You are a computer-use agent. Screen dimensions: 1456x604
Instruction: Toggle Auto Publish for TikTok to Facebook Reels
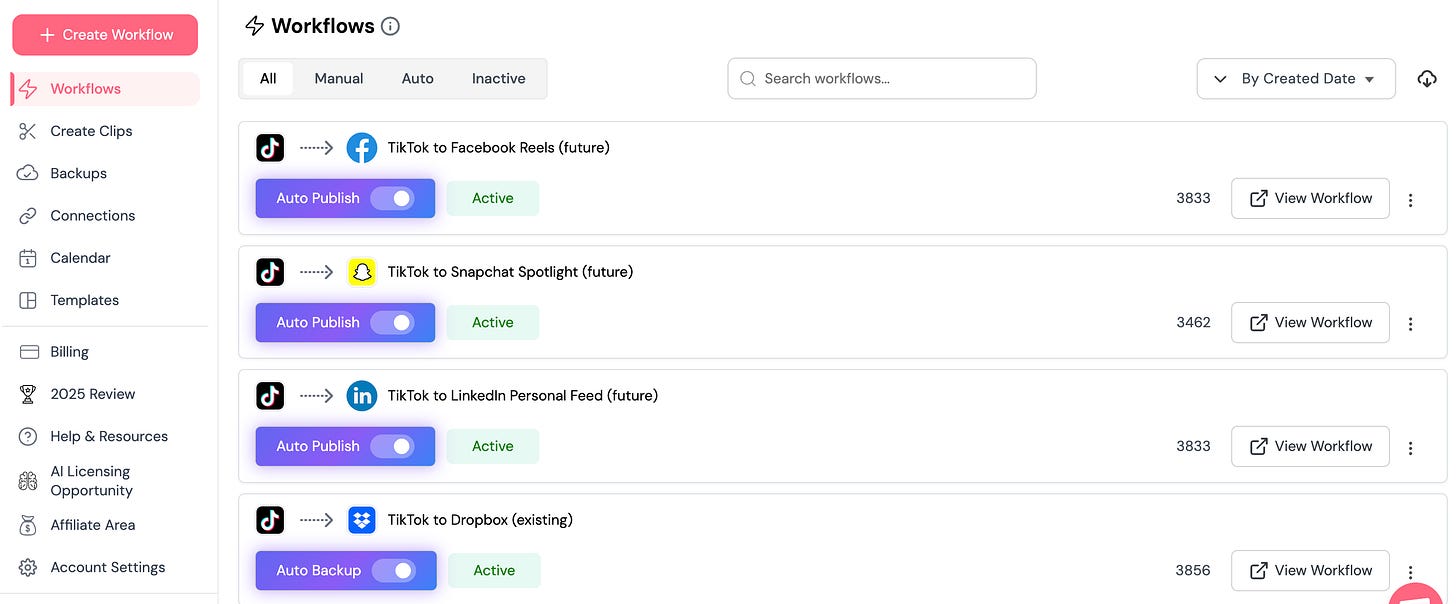pos(392,198)
